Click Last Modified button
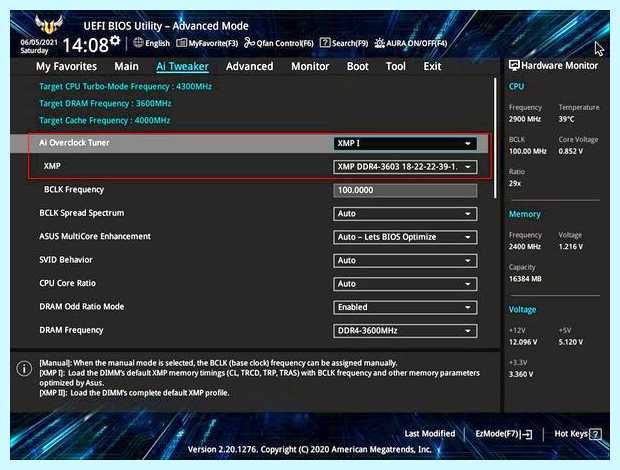Screen dimensions: 620x470 click(429, 434)
